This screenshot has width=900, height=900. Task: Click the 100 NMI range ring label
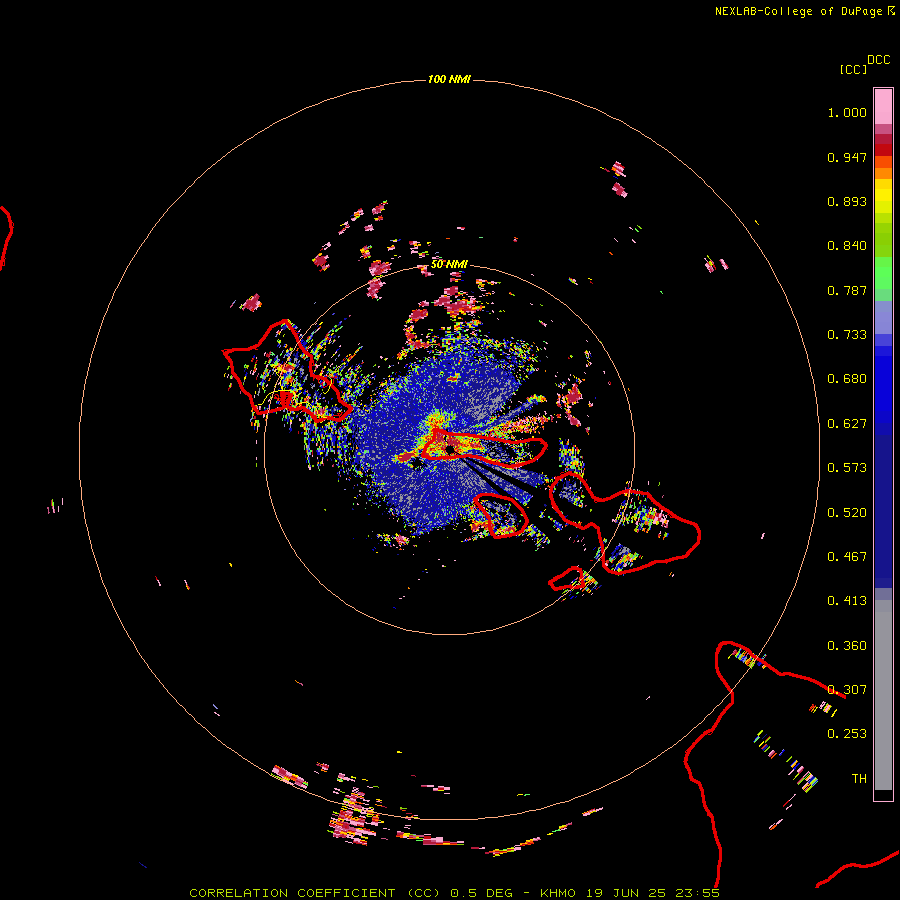[449, 79]
